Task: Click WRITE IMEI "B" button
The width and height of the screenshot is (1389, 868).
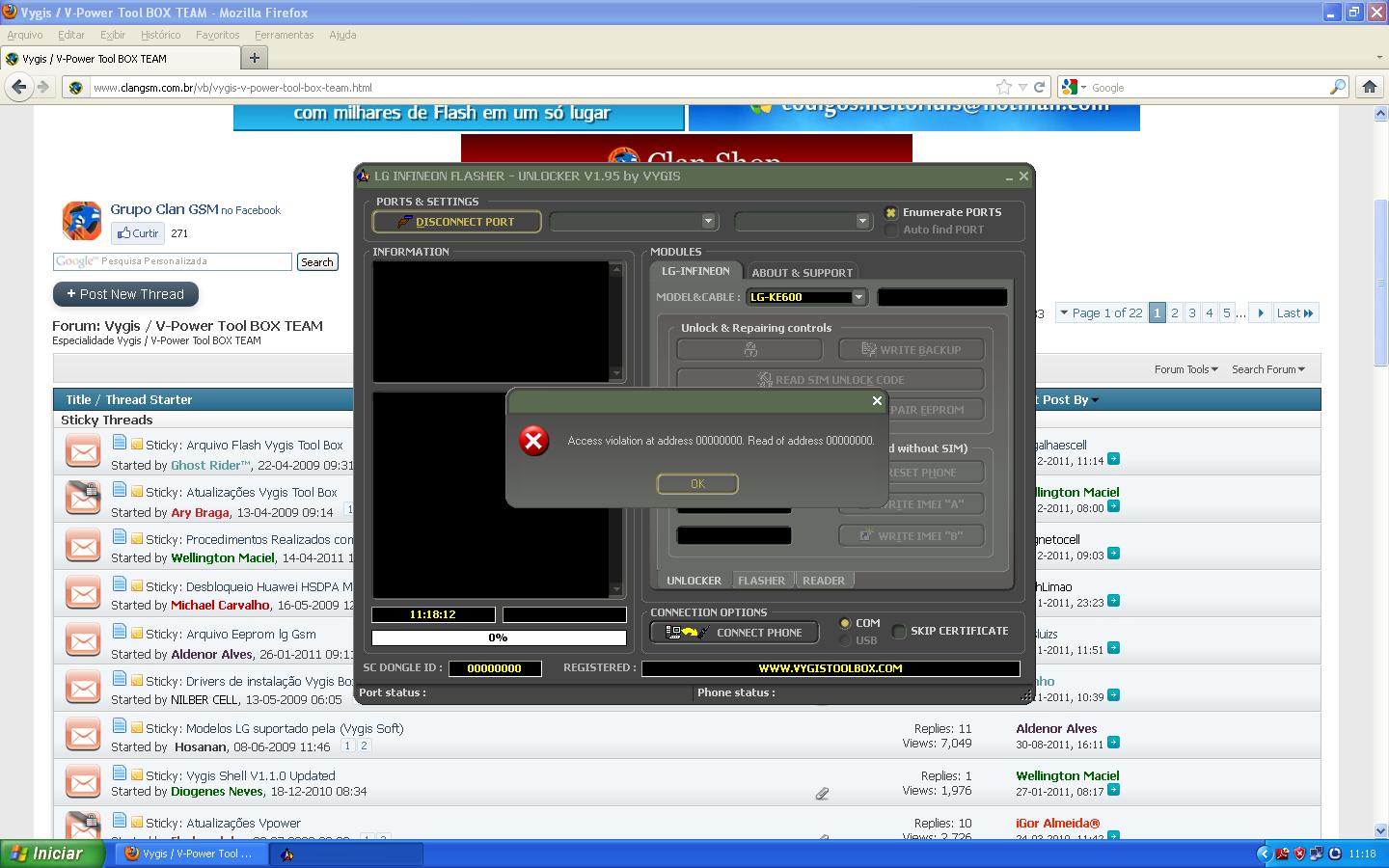Action: [912, 535]
